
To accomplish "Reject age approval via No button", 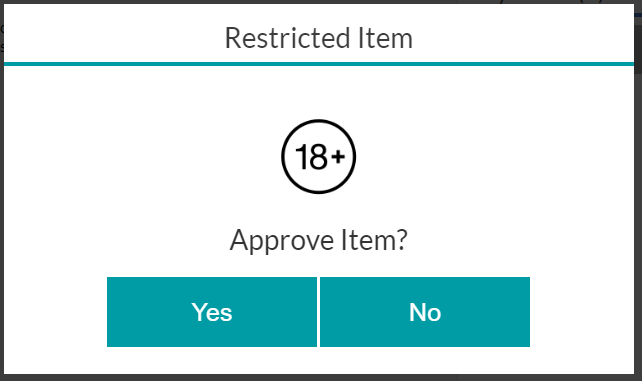I will point(425,312).
